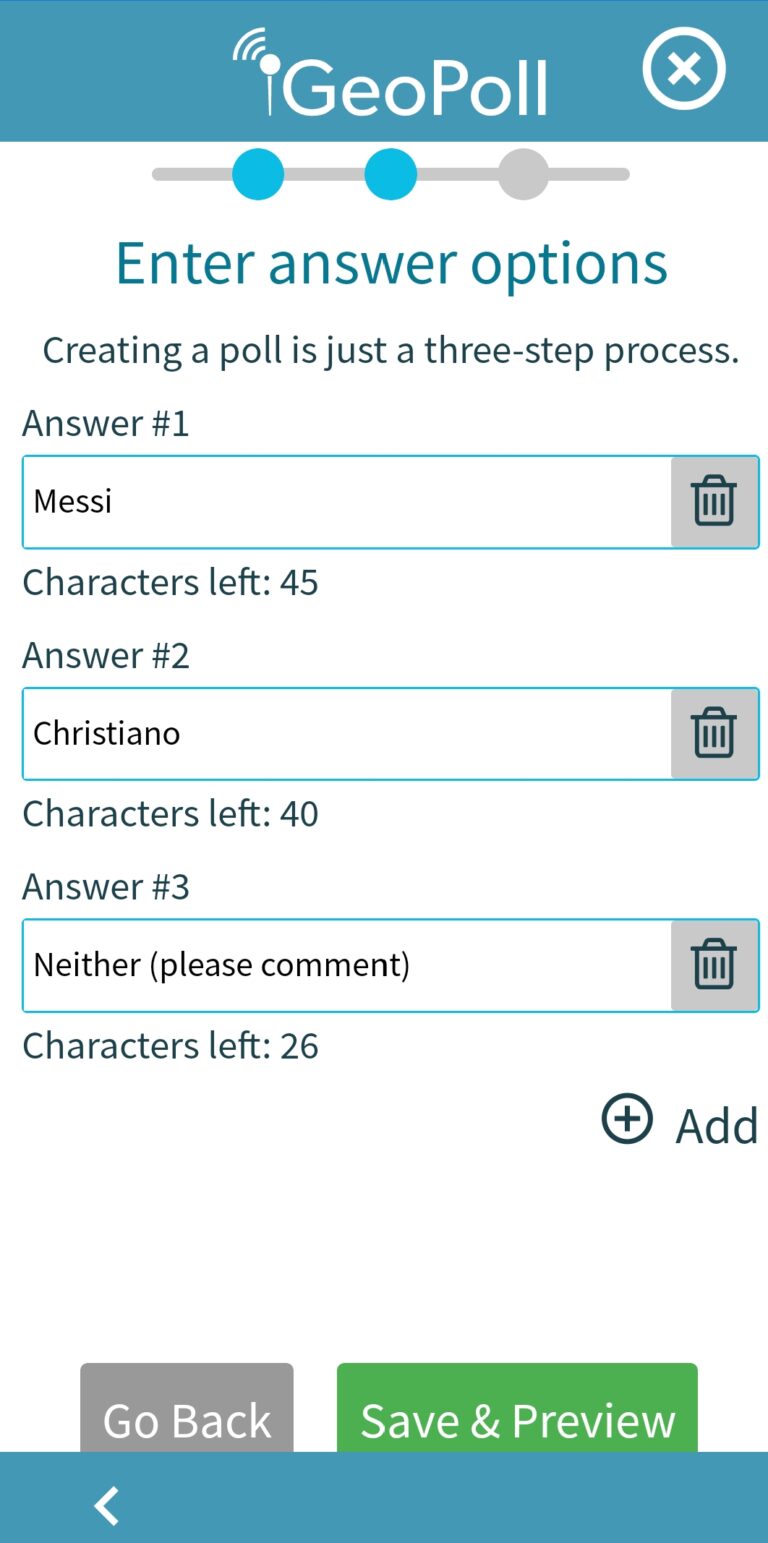768x1543 pixels.
Task: Remove the Christiano answer using trash icon
Action: point(714,734)
